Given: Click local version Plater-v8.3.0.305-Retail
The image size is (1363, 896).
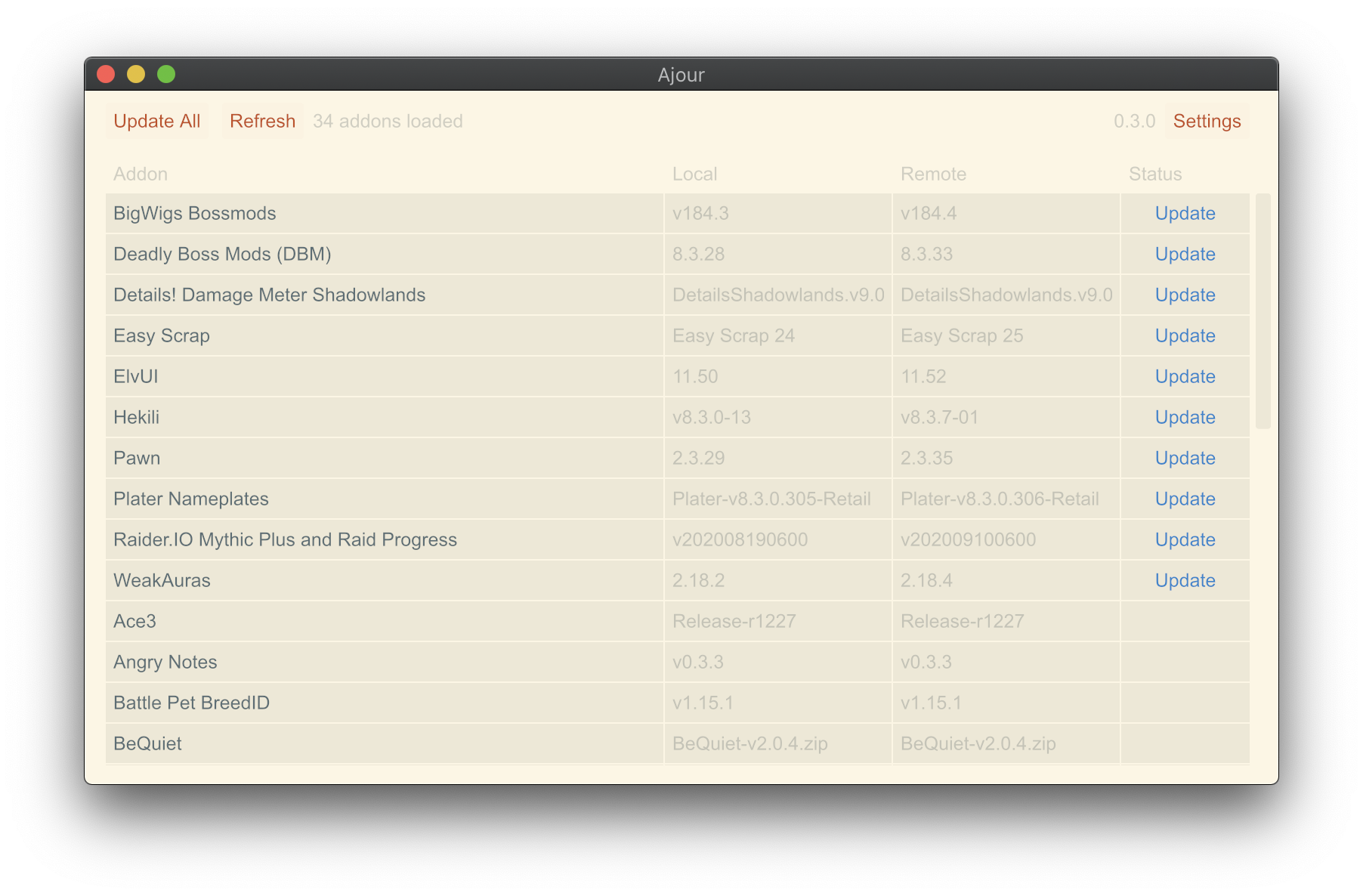Looking at the screenshot, I should (771, 499).
